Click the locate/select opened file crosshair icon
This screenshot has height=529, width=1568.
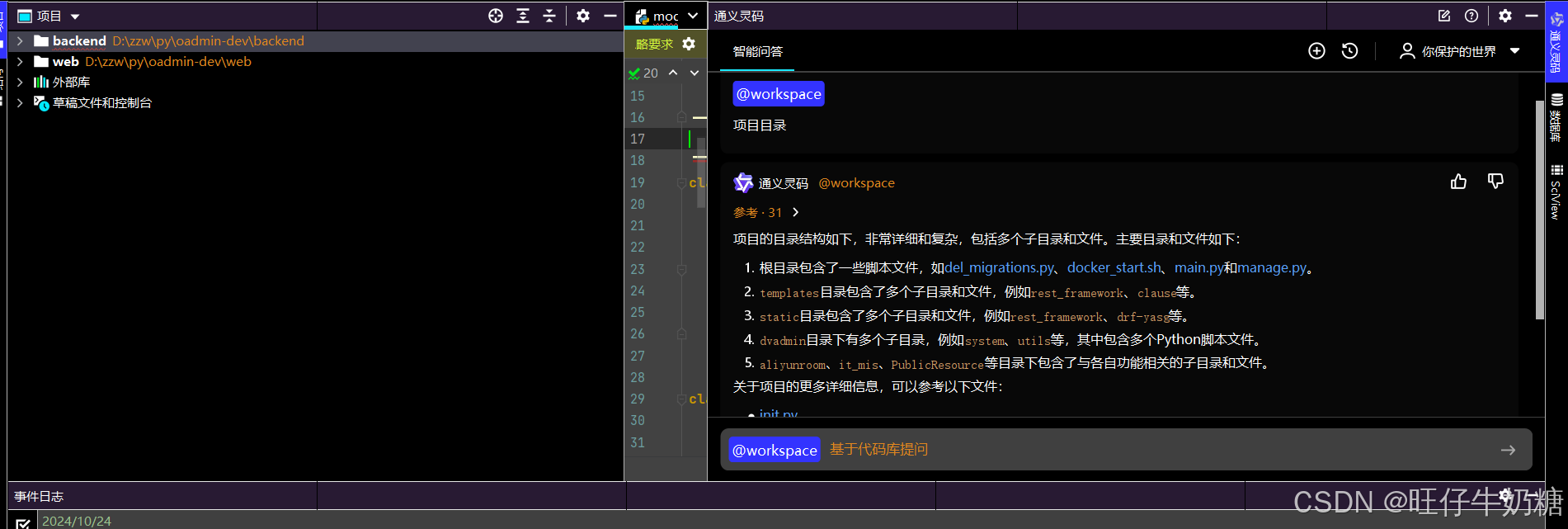496,16
